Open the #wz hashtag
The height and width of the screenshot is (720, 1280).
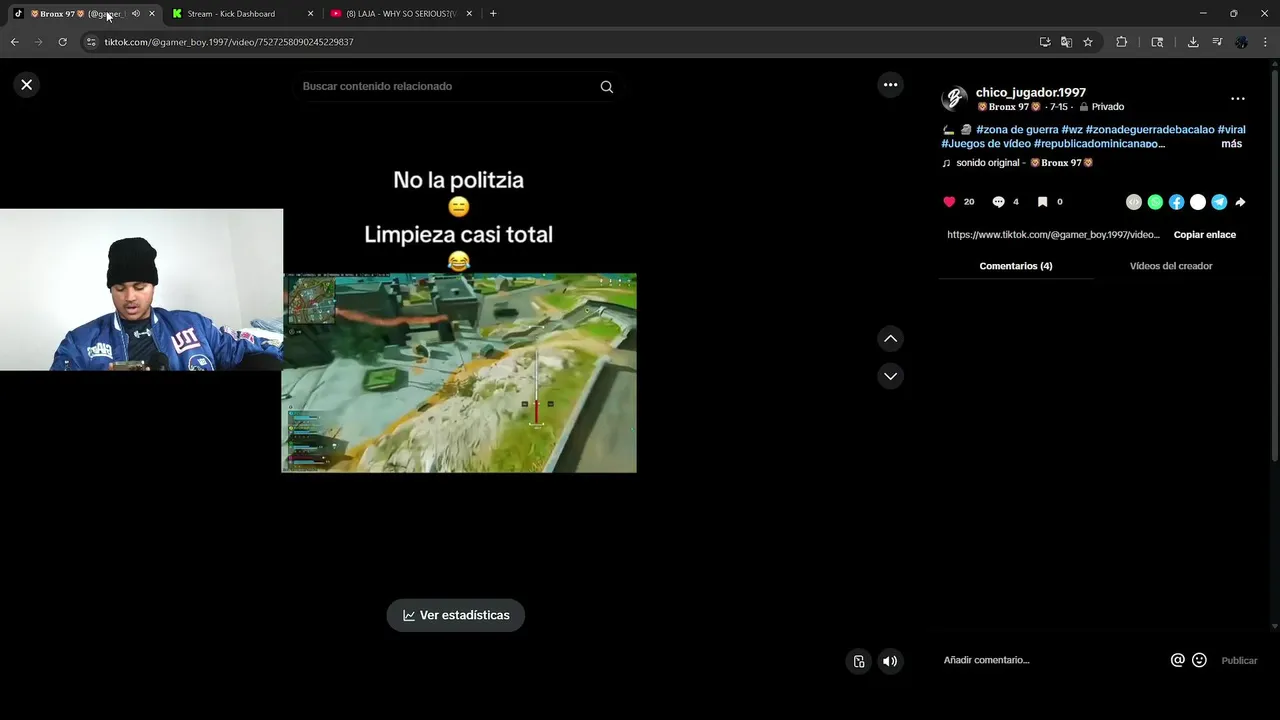coord(1072,130)
